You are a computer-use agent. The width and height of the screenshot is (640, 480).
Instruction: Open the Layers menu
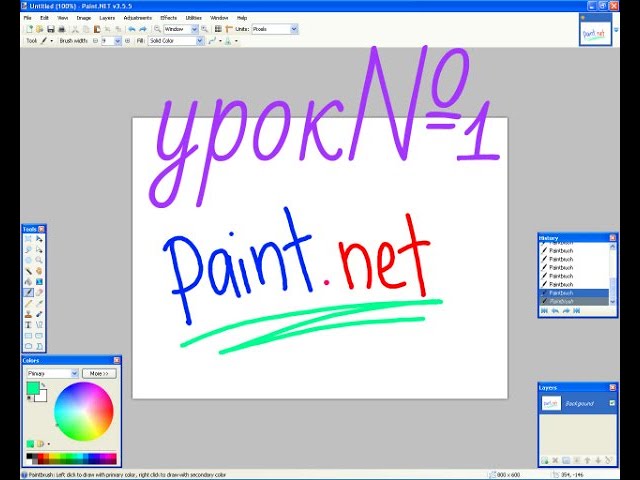click(x=107, y=18)
